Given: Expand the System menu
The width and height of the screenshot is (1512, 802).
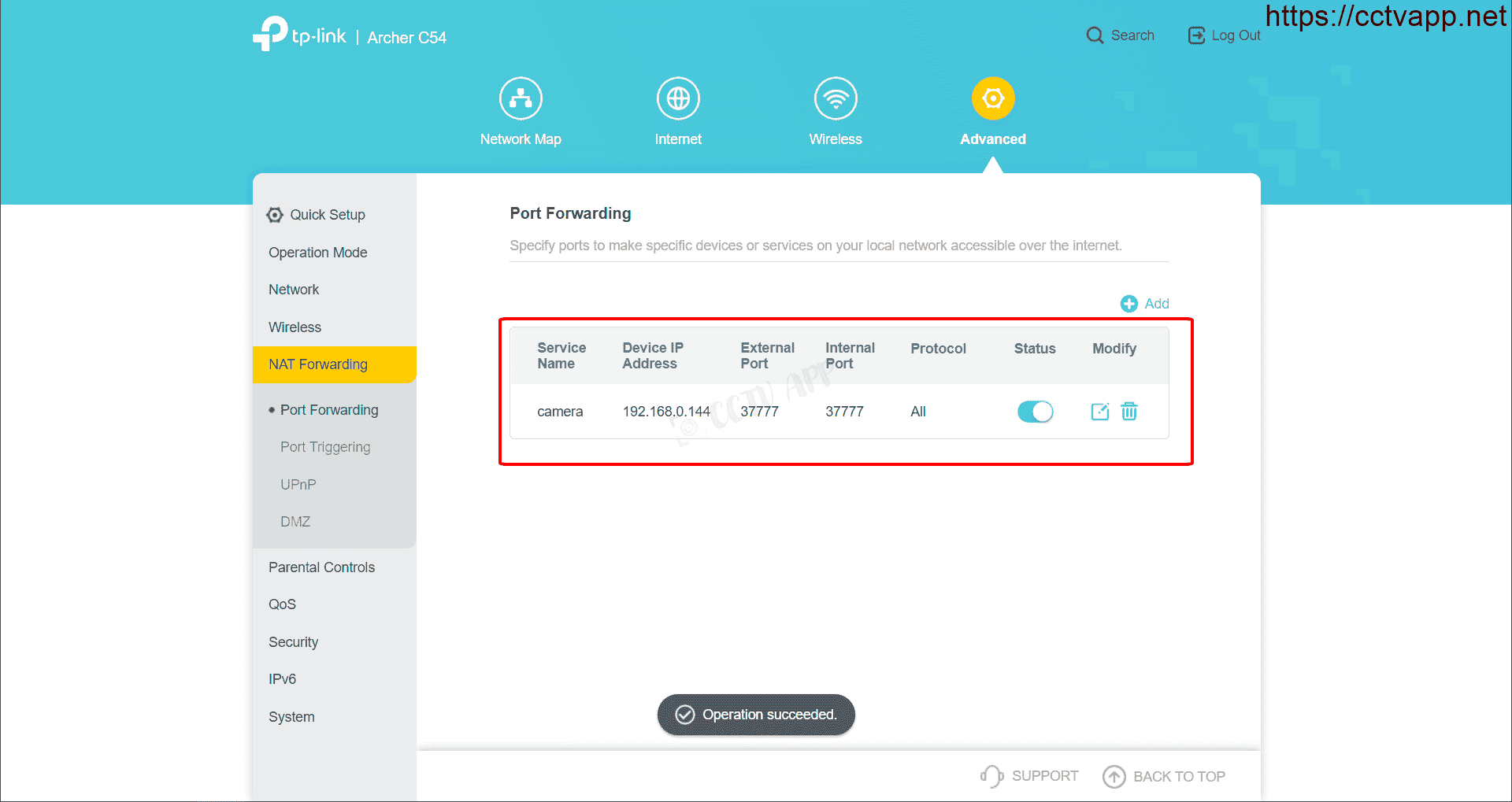Looking at the screenshot, I should coord(291,717).
